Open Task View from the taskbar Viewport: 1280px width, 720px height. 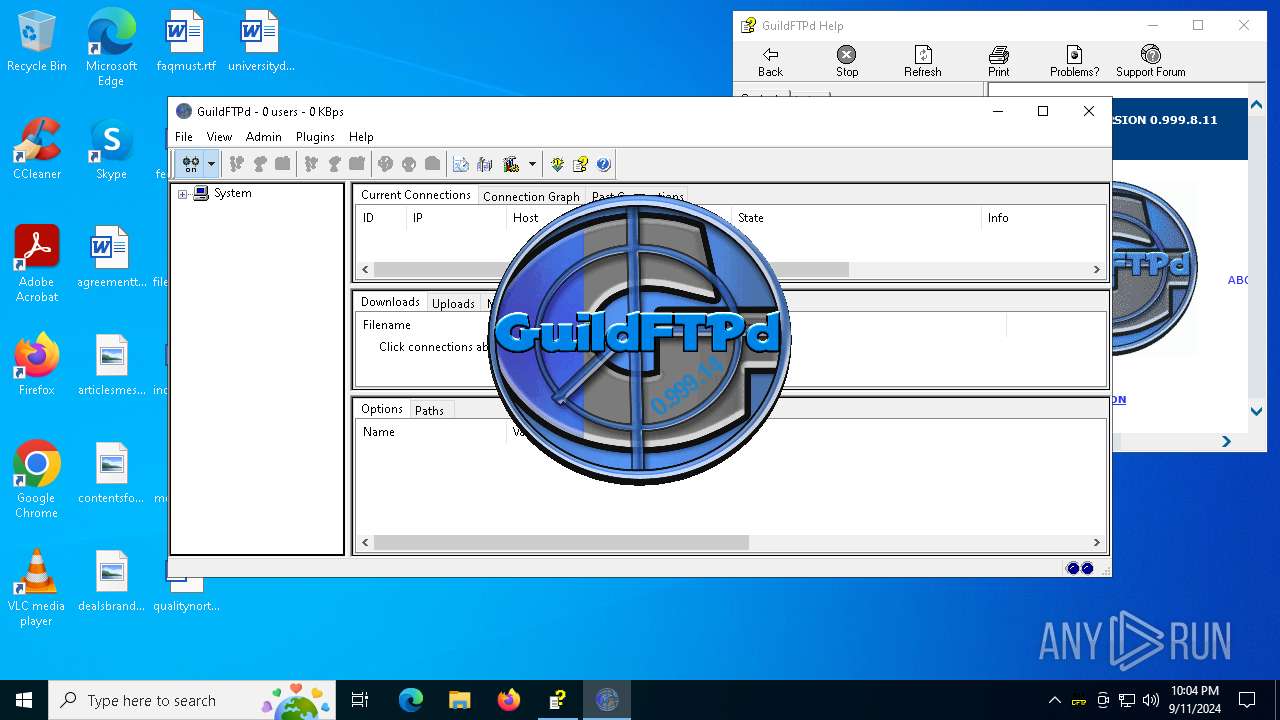pos(361,700)
